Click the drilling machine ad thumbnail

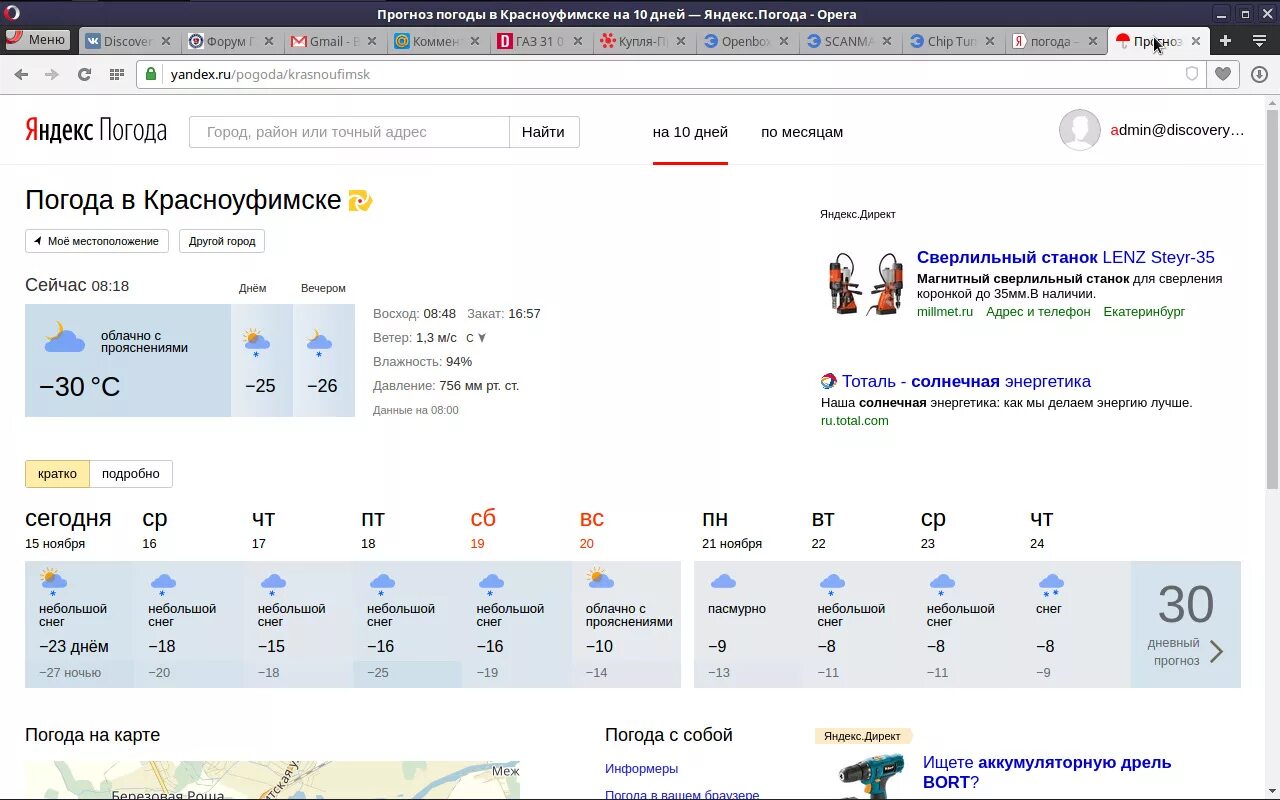click(864, 284)
